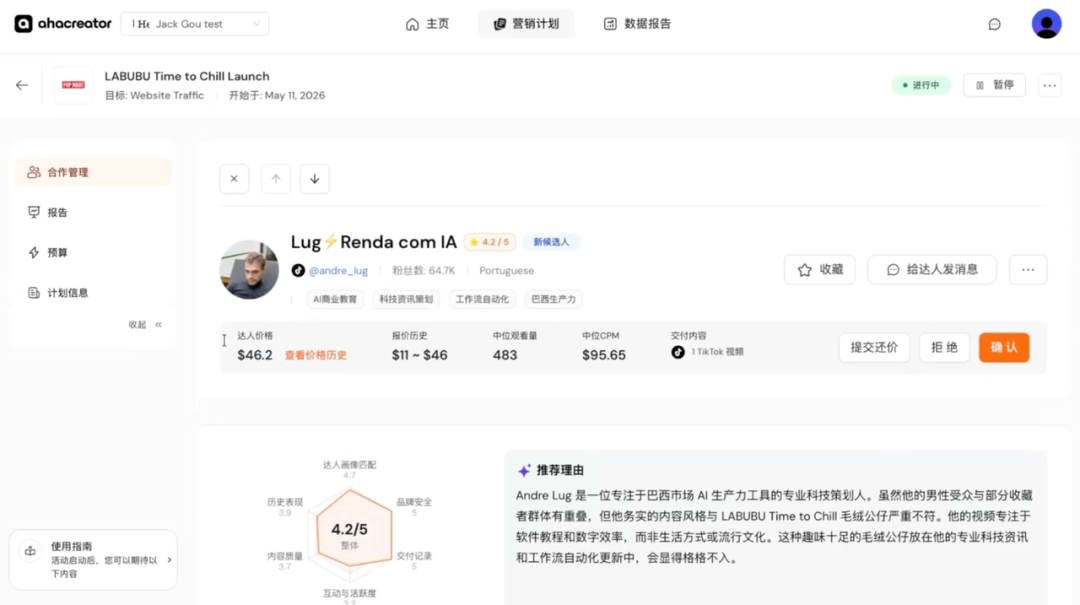Click the 使用指南 guide icon
1080x605 pixels.
point(30,551)
